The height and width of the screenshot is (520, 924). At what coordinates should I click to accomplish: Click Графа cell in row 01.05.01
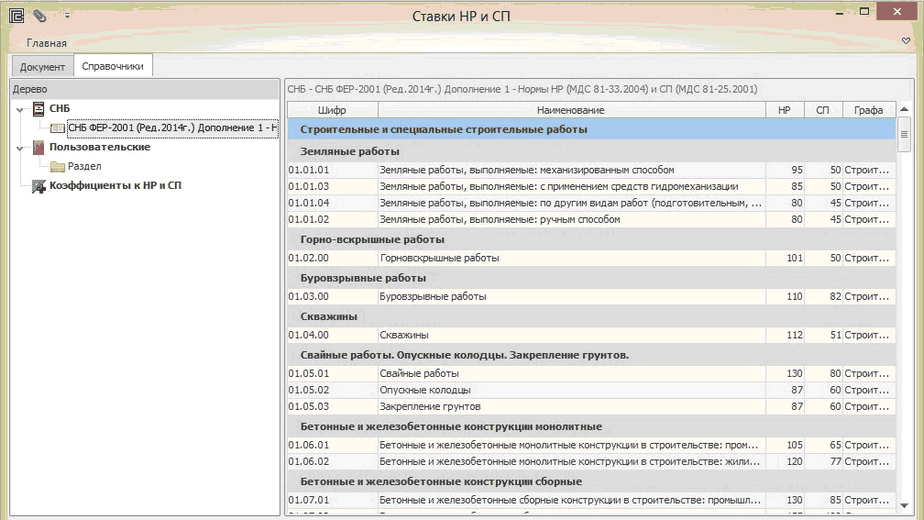click(869, 373)
